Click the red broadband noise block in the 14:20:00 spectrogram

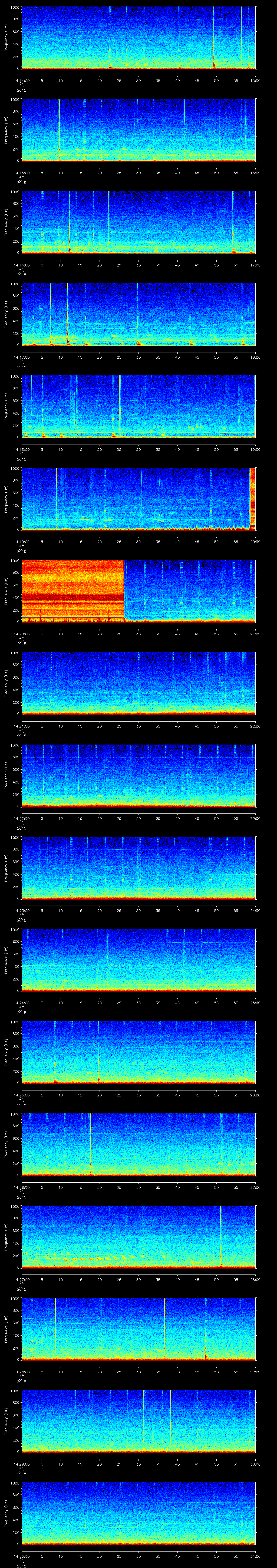coord(72,590)
